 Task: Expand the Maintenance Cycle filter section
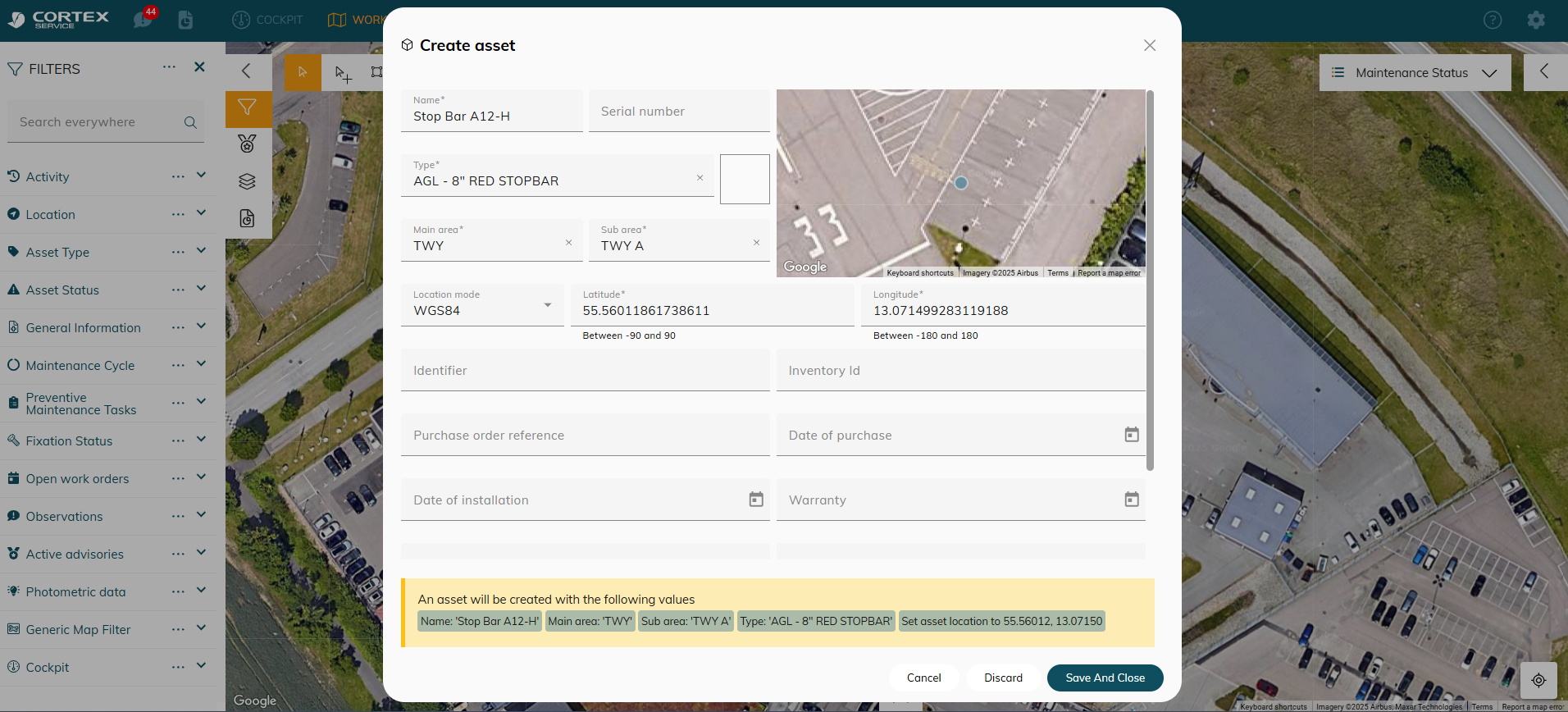201,364
